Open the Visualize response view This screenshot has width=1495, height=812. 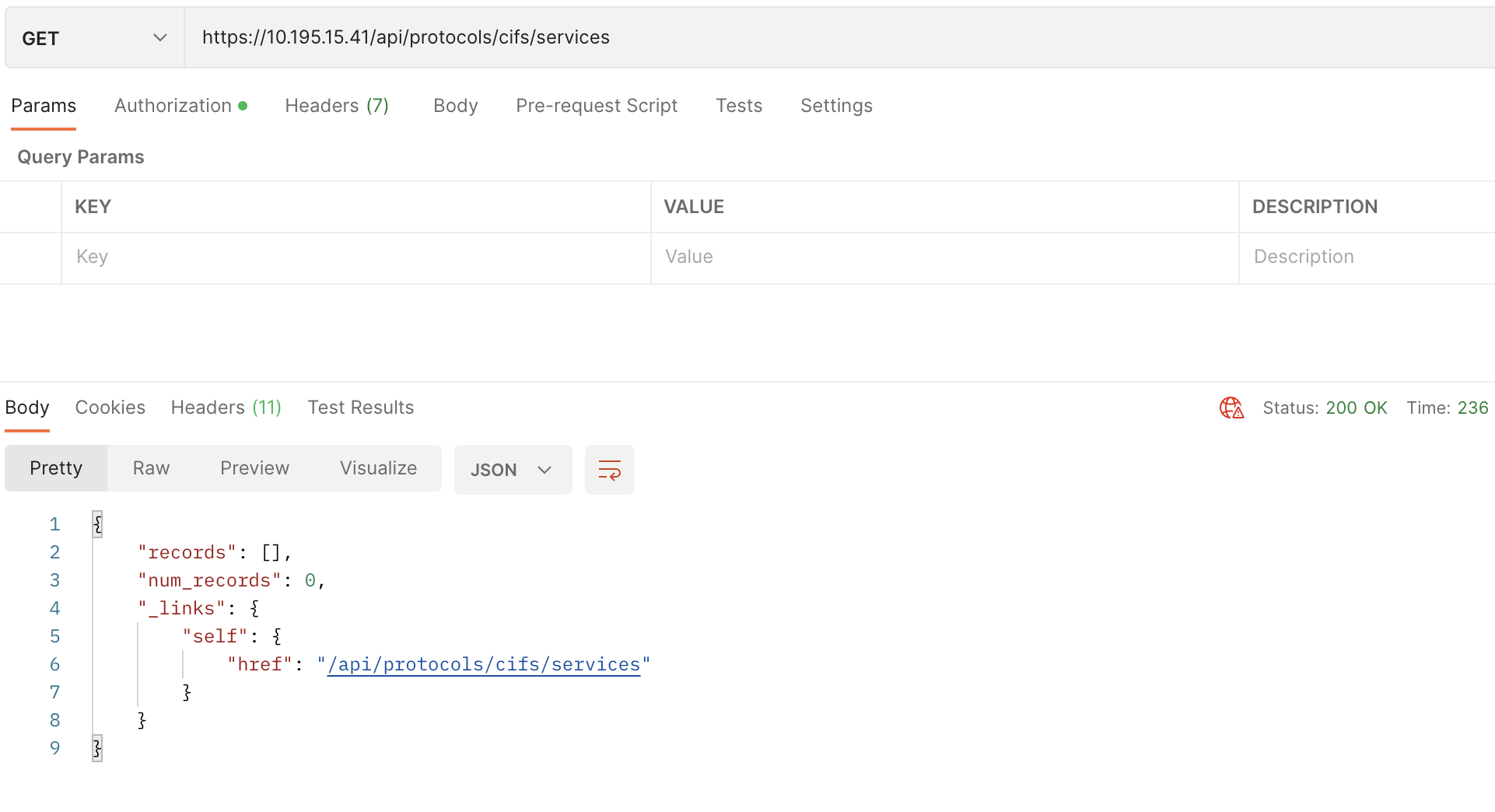(378, 467)
